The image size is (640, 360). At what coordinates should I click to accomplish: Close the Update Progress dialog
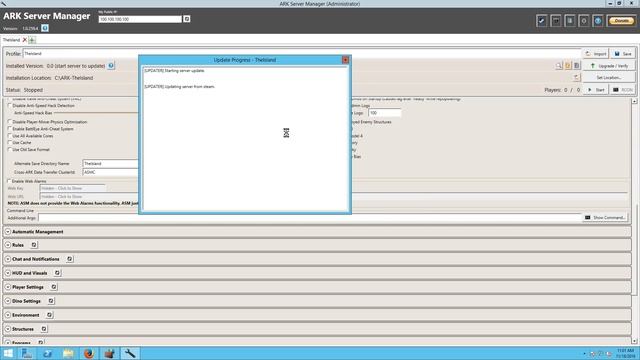tap(345, 60)
